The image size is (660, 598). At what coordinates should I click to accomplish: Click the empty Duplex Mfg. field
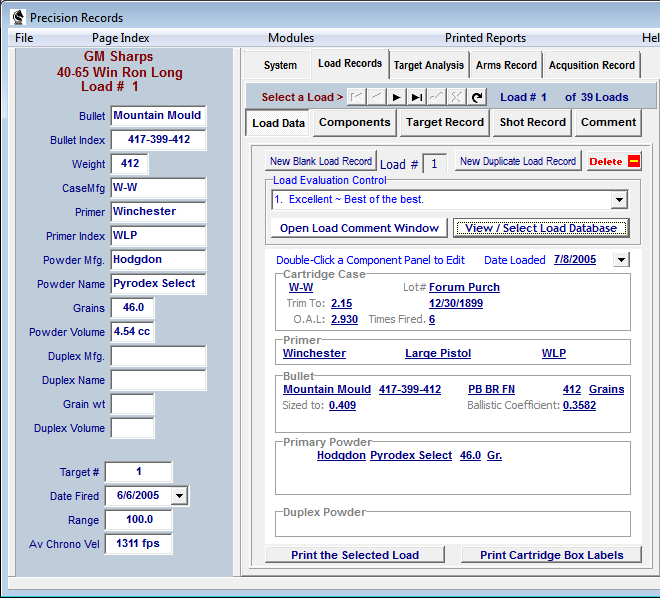coord(158,356)
